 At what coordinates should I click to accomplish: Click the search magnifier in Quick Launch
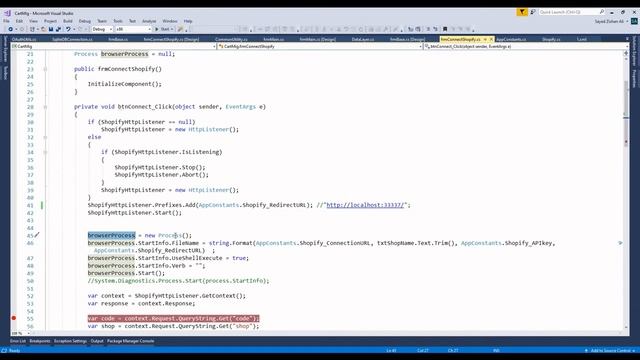click(602, 12)
